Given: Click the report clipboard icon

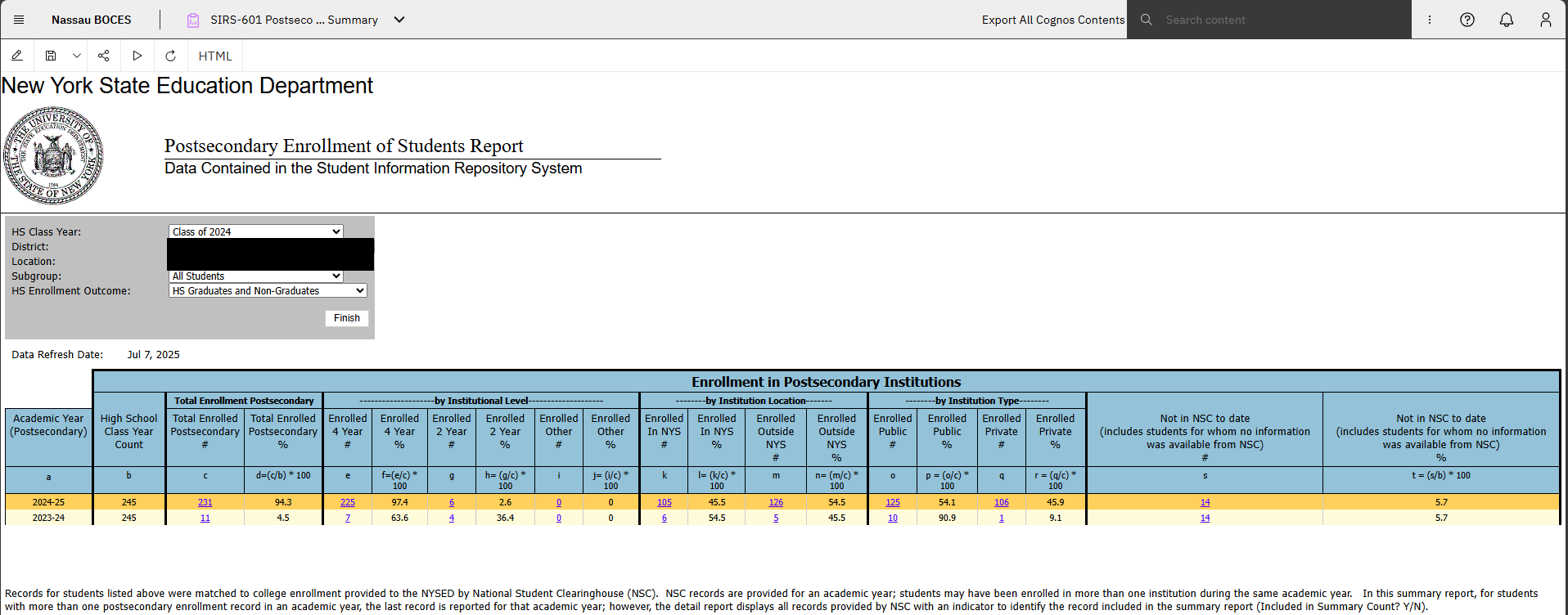Looking at the screenshot, I should click(193, 20).
